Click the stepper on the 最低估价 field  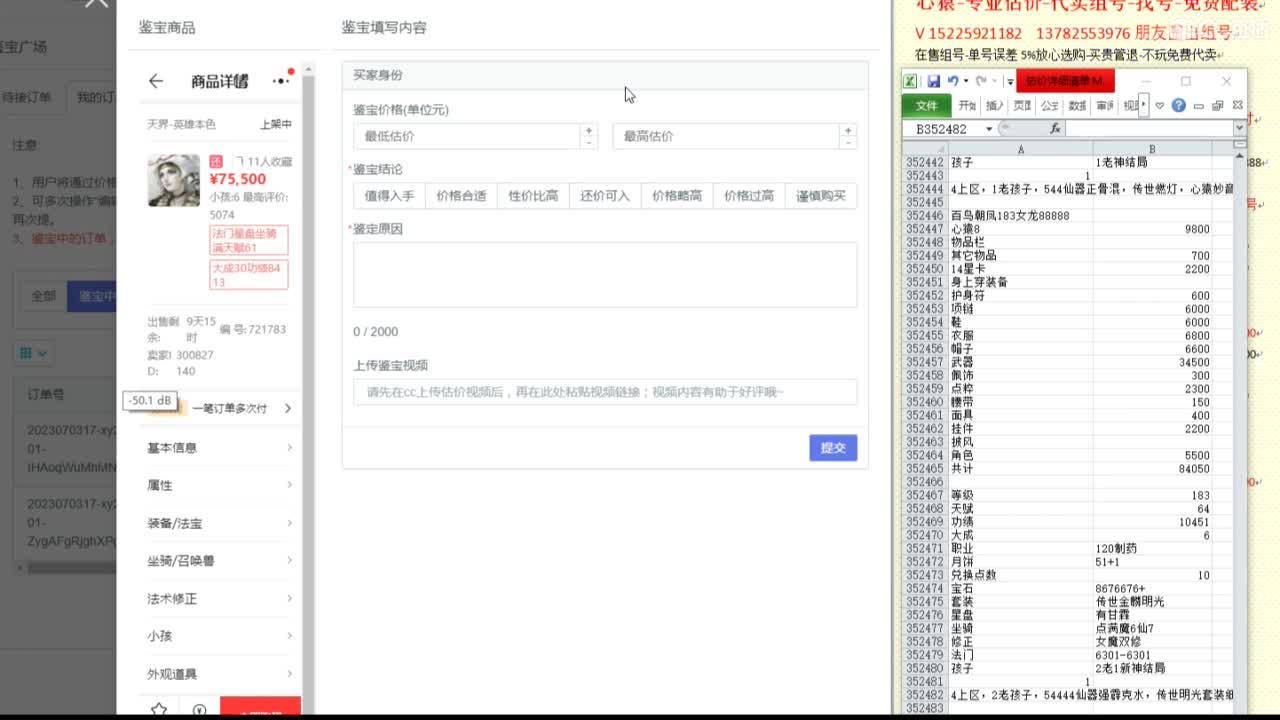(x=590, y=136)
